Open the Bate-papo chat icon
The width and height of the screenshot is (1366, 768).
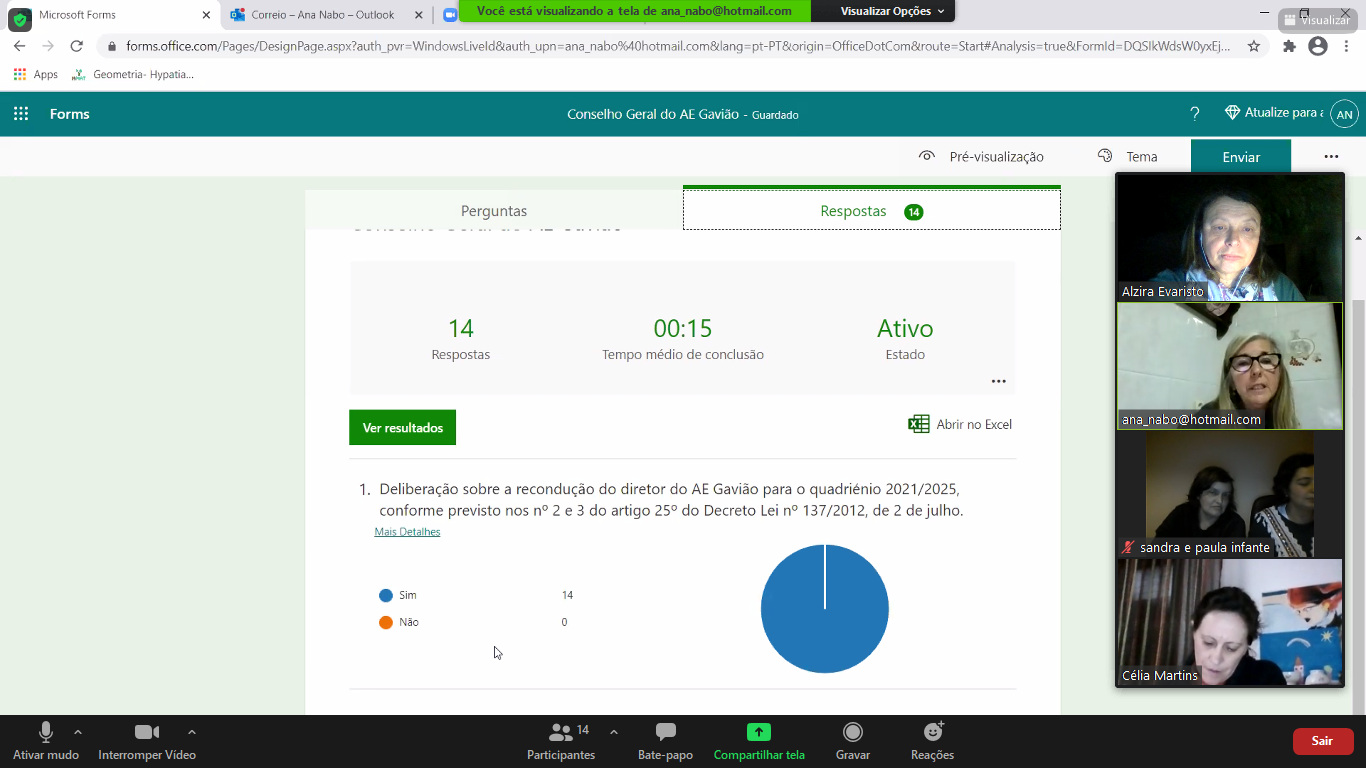coord(665,732)
